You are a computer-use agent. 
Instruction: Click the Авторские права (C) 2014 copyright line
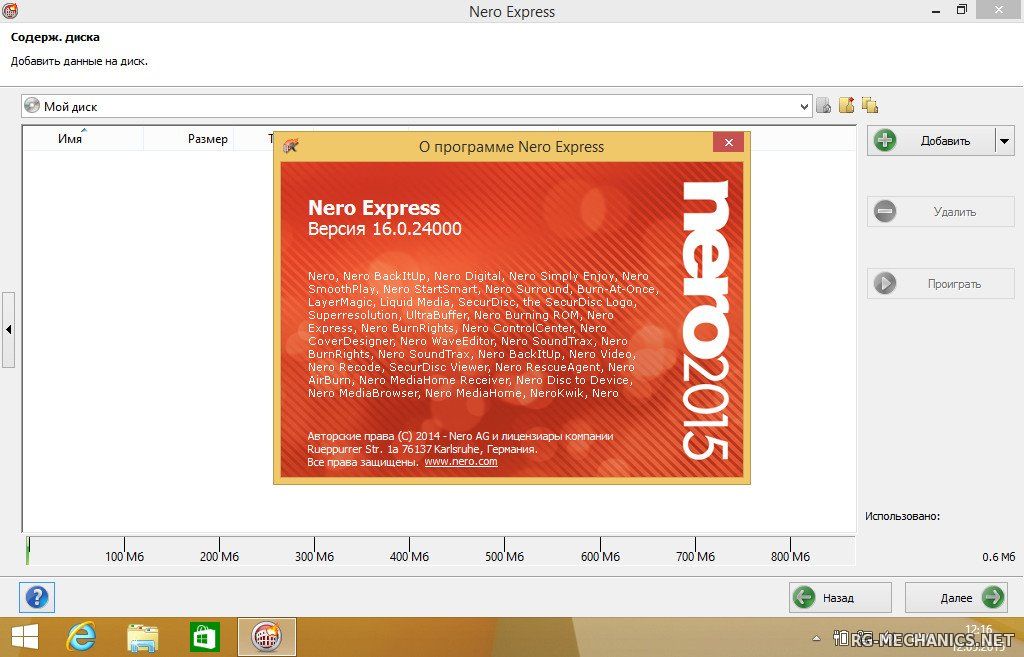coord(460,436)
